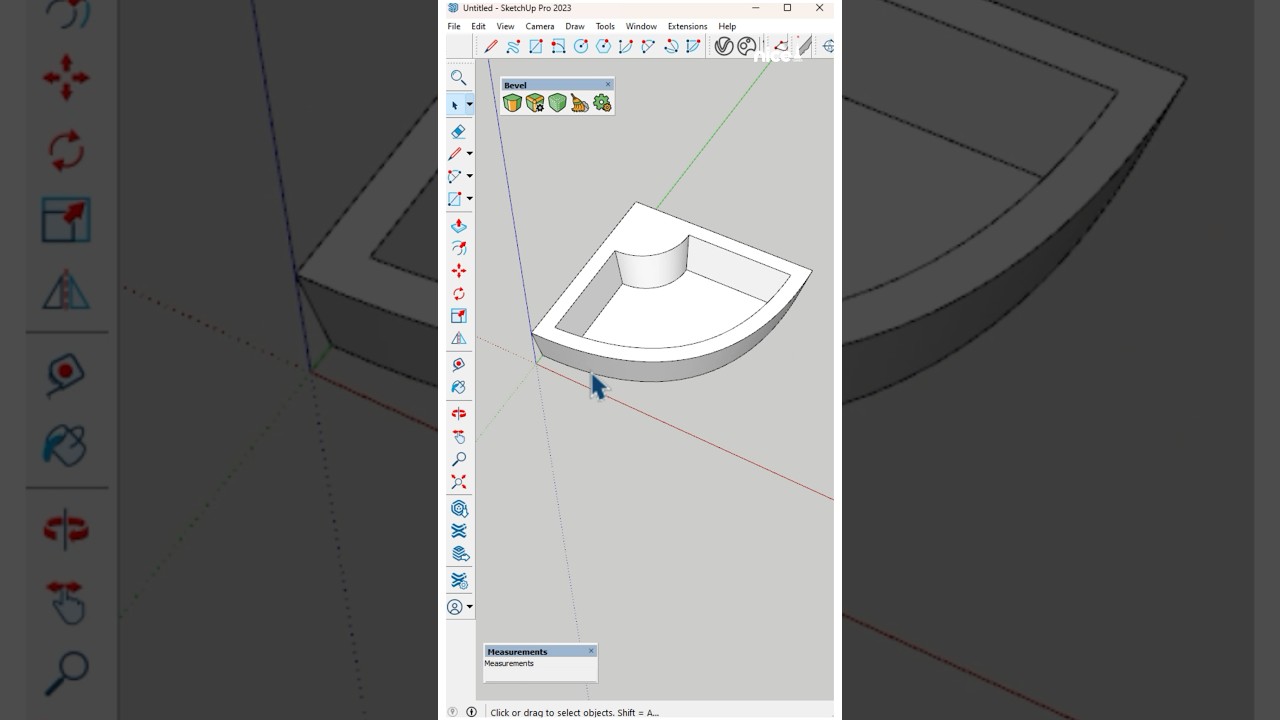The height and width of the screenshot is (720, 1280).
Task: Open the Camera menu
Action: coord(540,27)
